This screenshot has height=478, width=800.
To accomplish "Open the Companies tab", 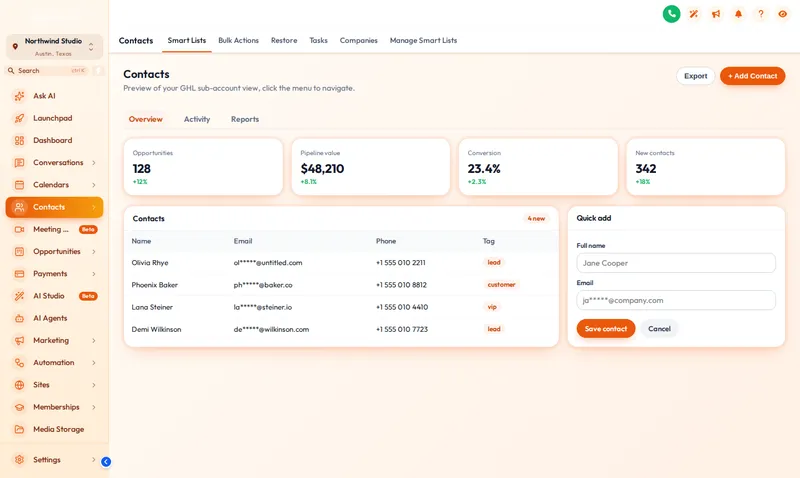I will (359, 40).
